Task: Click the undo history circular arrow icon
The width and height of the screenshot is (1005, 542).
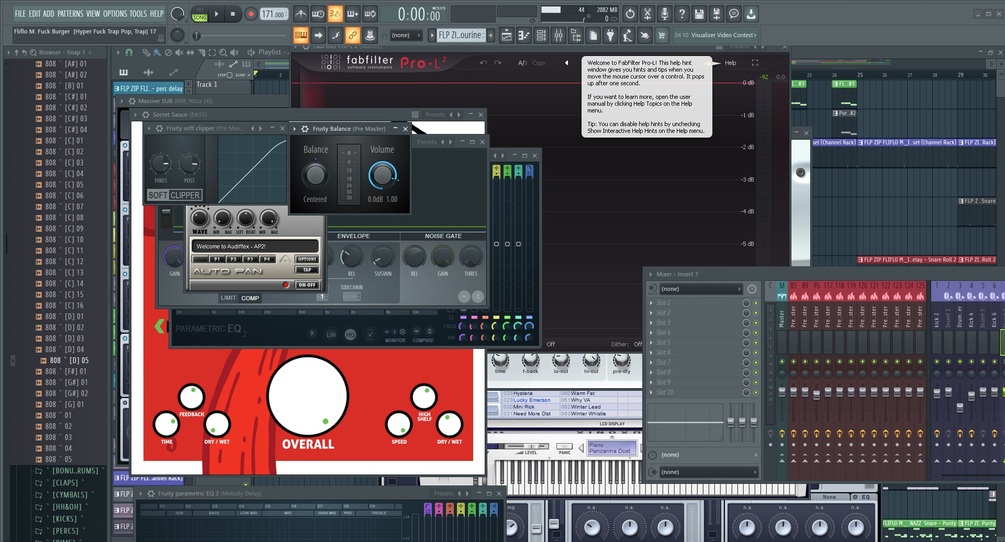Action: 630,13
